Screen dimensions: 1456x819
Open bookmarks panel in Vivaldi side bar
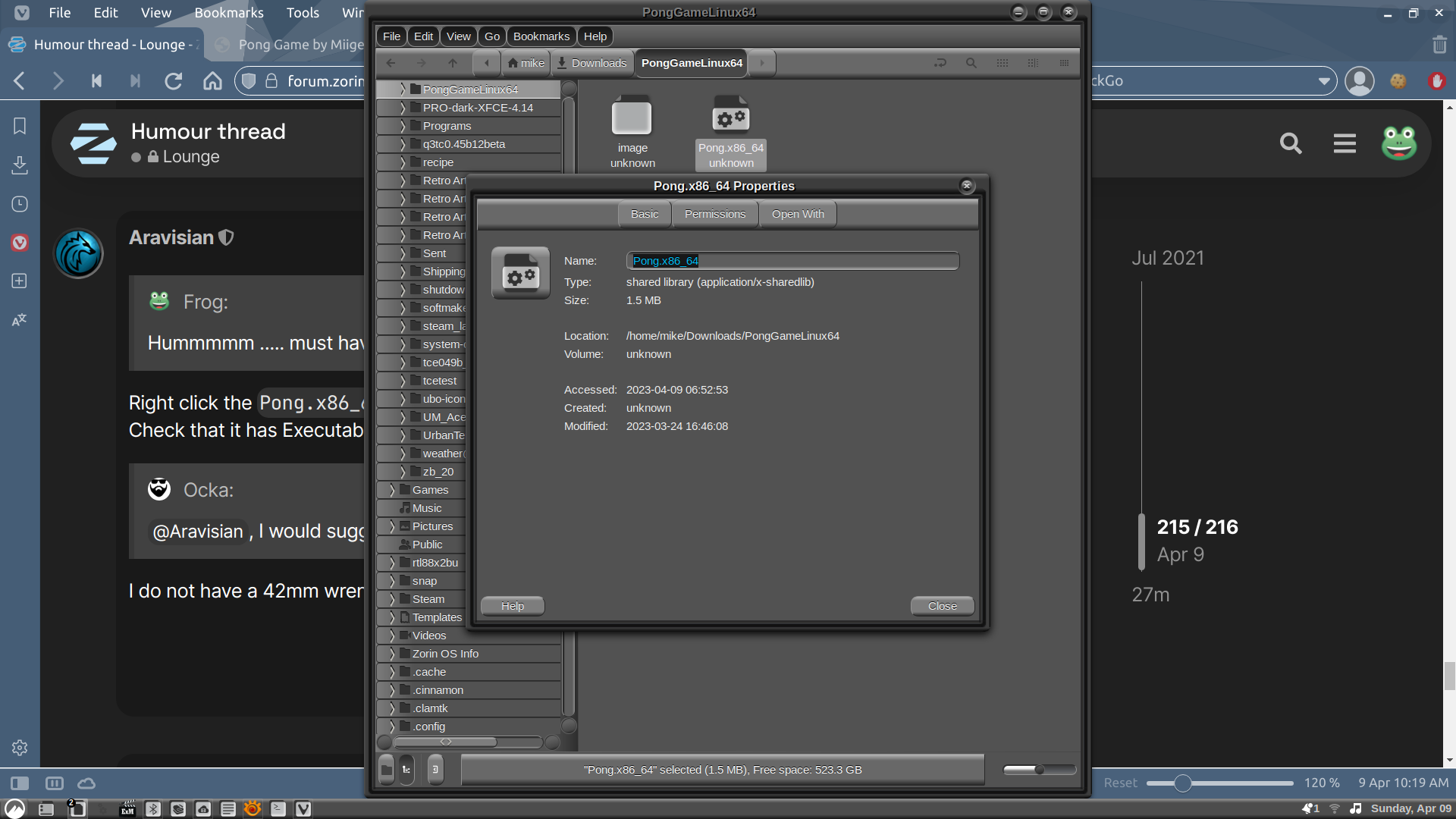[x=20, y=126]
